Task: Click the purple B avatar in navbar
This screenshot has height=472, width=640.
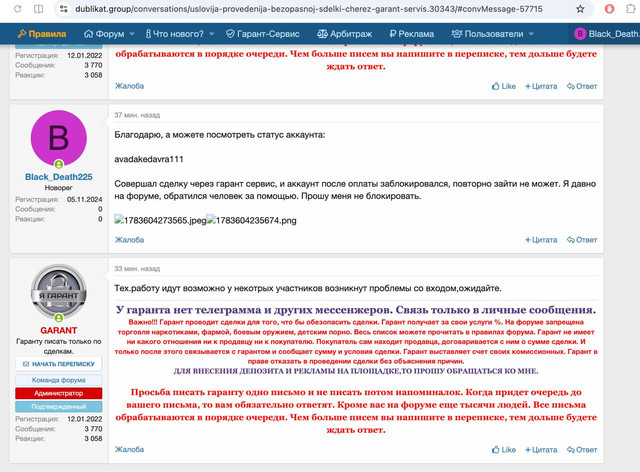Action: 580,34
